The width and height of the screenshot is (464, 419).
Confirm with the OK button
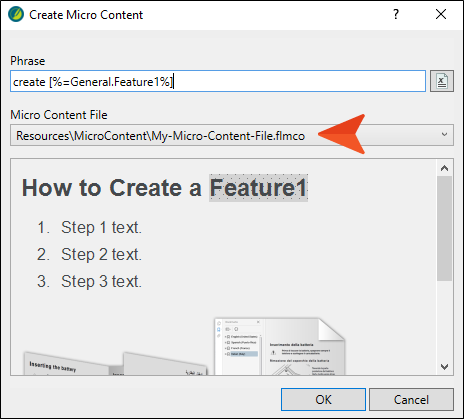click(323, 399)
